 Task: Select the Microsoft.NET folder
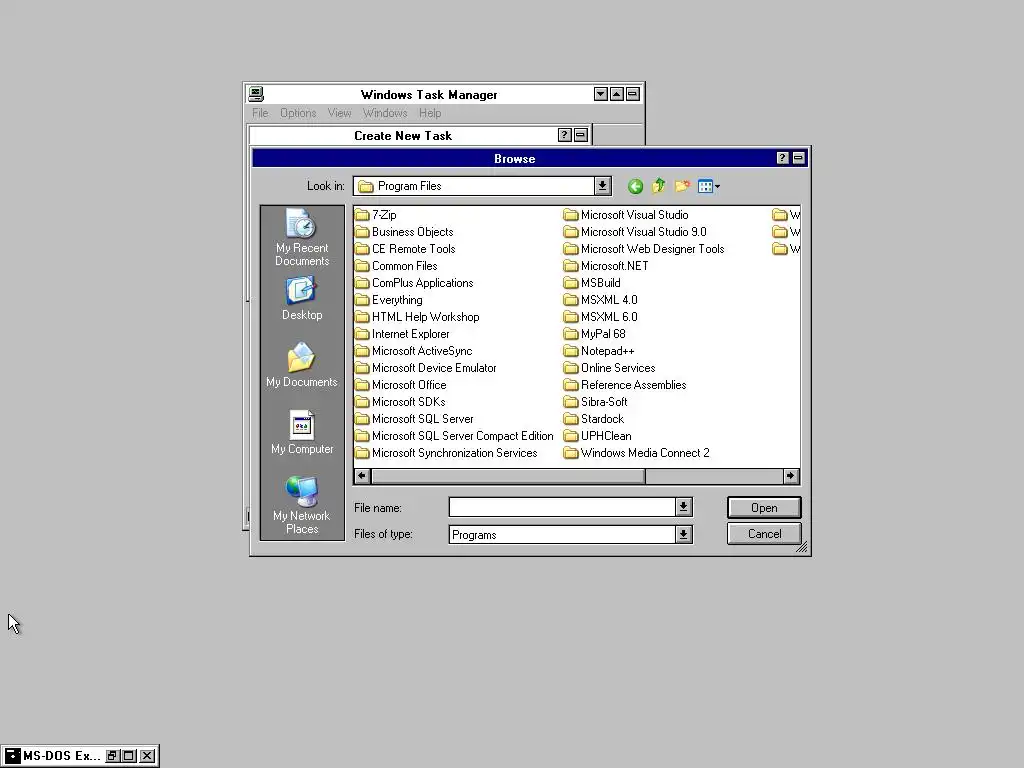(x=607, y=266)
